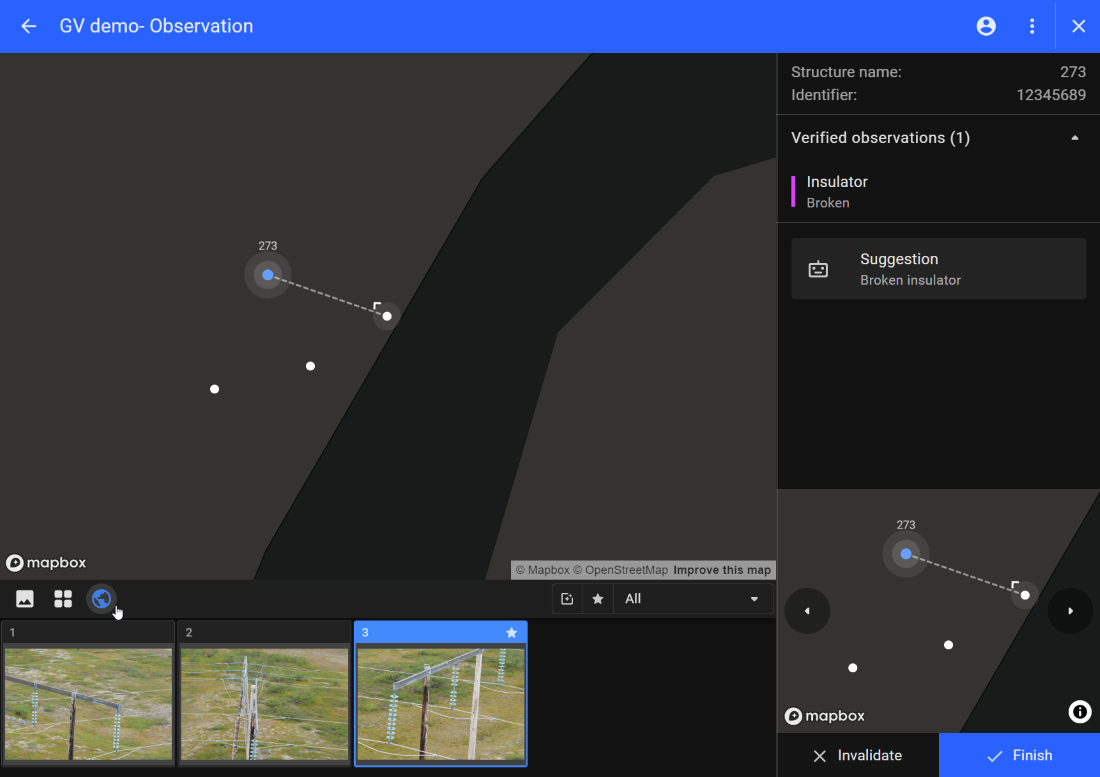Click the Improve this map link
1100x777 pixels.
722,569
